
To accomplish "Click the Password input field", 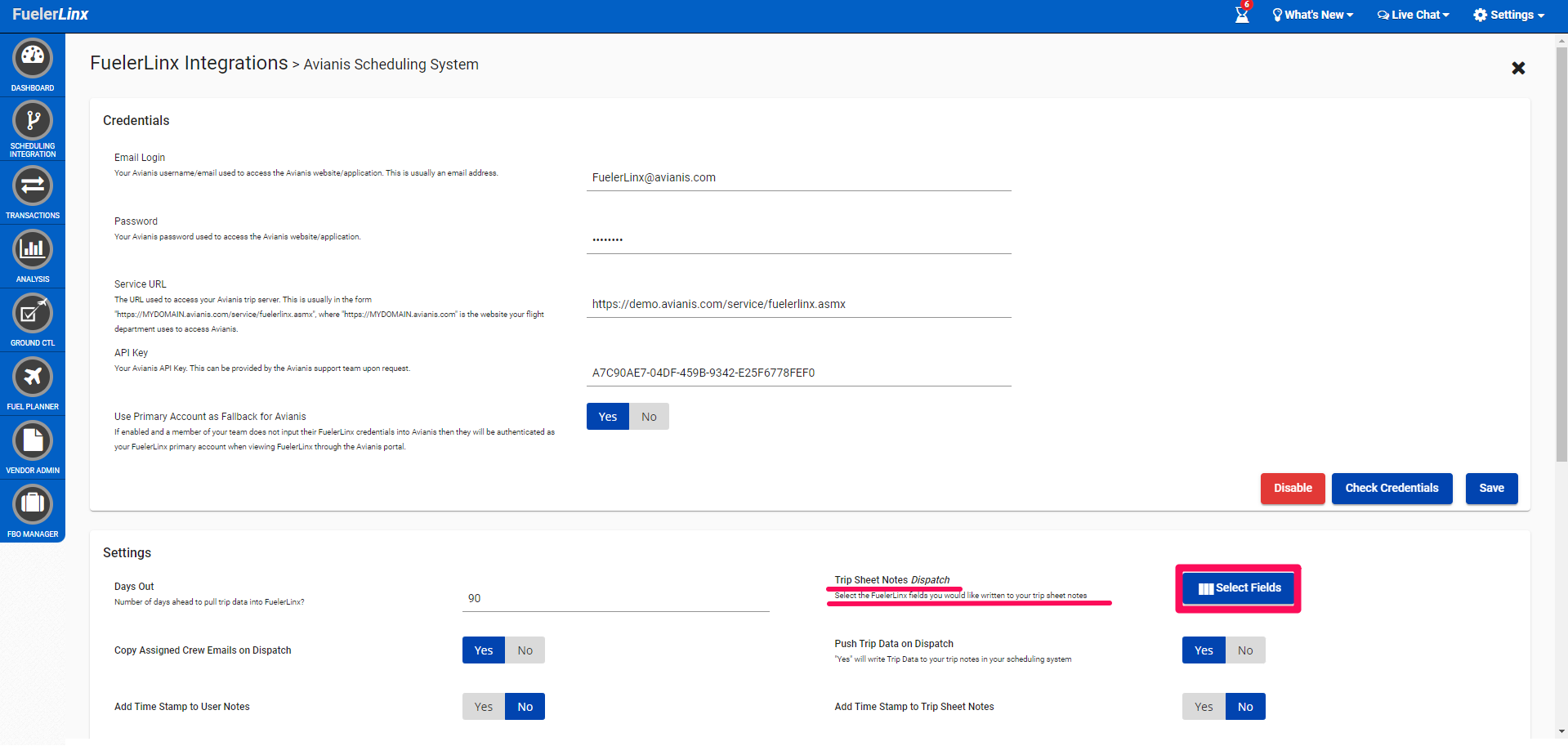I will tap(799, 240).
